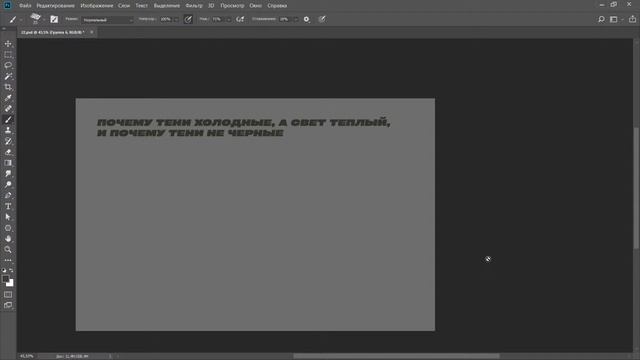
Task: Open the Справка menu
Action: pos(277,6)
